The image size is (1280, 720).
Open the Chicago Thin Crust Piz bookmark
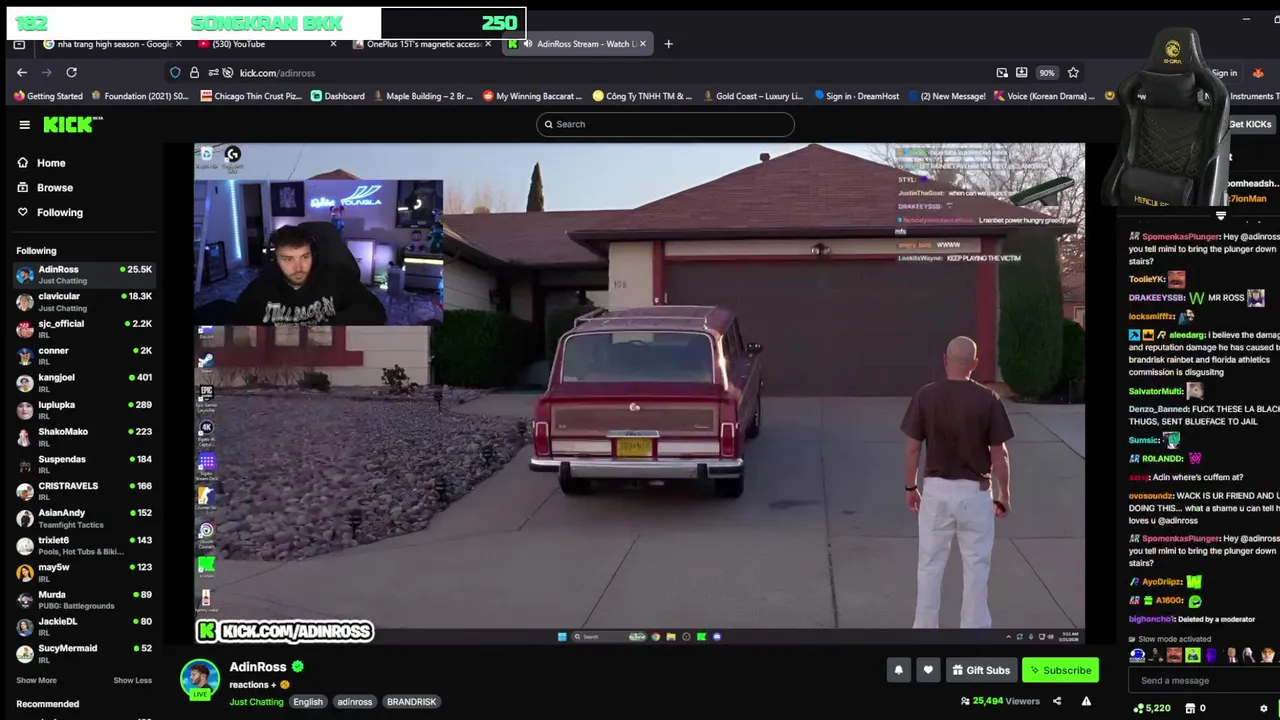[x=251, y=96]
